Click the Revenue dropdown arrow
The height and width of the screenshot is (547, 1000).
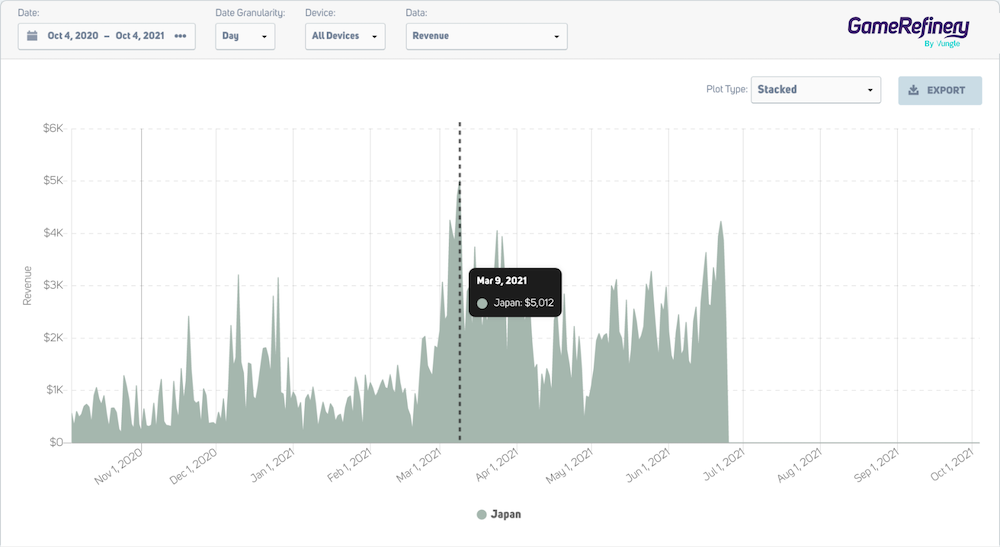[x=556, y=36]
